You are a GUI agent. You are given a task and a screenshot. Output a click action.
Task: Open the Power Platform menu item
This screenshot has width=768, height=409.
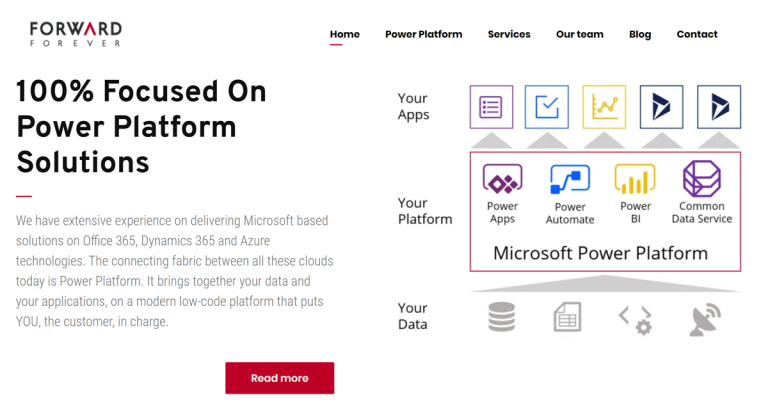coord(424,34)
